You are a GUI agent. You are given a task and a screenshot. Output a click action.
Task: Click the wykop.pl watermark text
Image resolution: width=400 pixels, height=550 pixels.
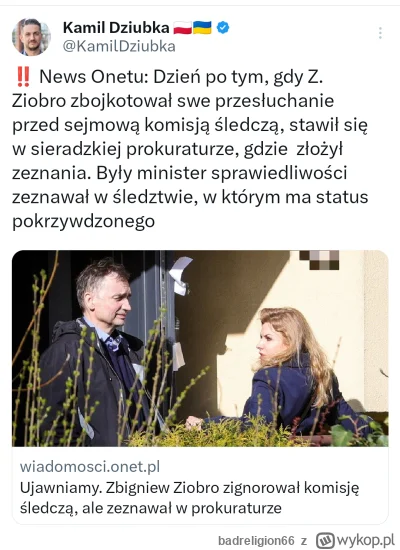click(365, 541)
